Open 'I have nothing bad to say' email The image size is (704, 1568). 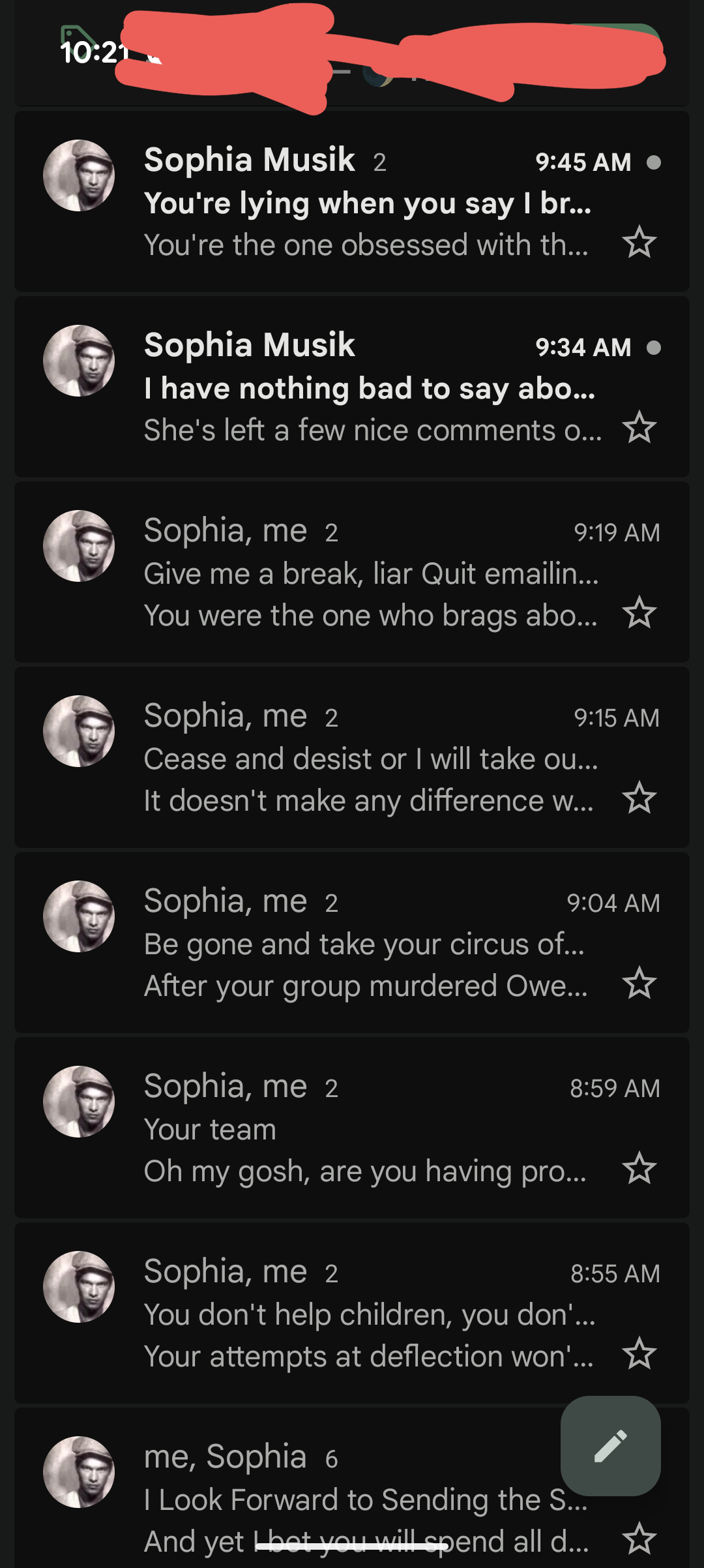[365, 389]
